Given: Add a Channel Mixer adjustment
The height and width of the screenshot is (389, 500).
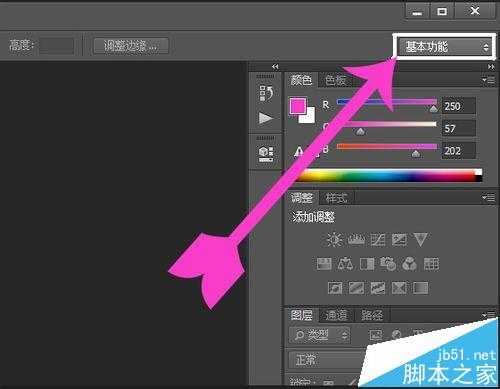Looking at the screenshot, I should (409, 264).
